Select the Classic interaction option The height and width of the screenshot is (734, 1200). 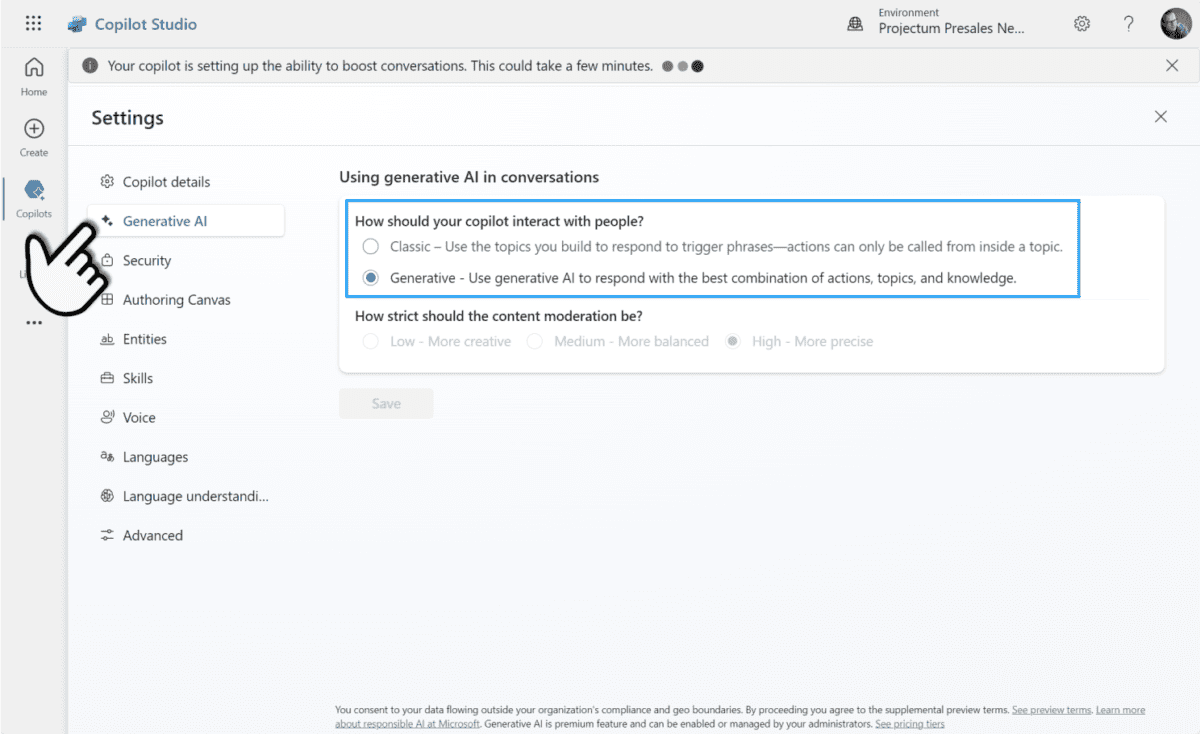(370, 246)
